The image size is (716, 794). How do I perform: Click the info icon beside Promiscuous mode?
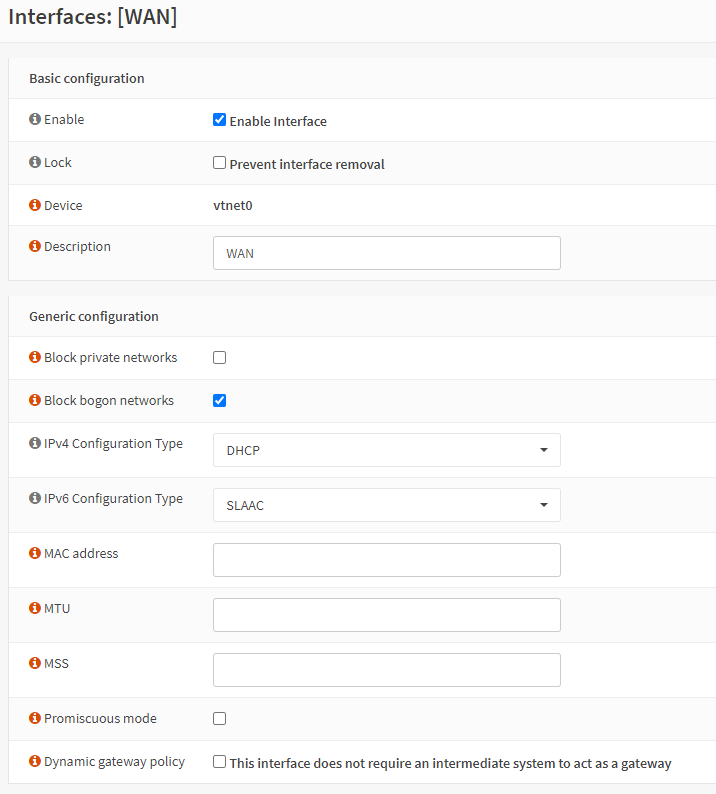pyautogui.click(x=35, y=719)
